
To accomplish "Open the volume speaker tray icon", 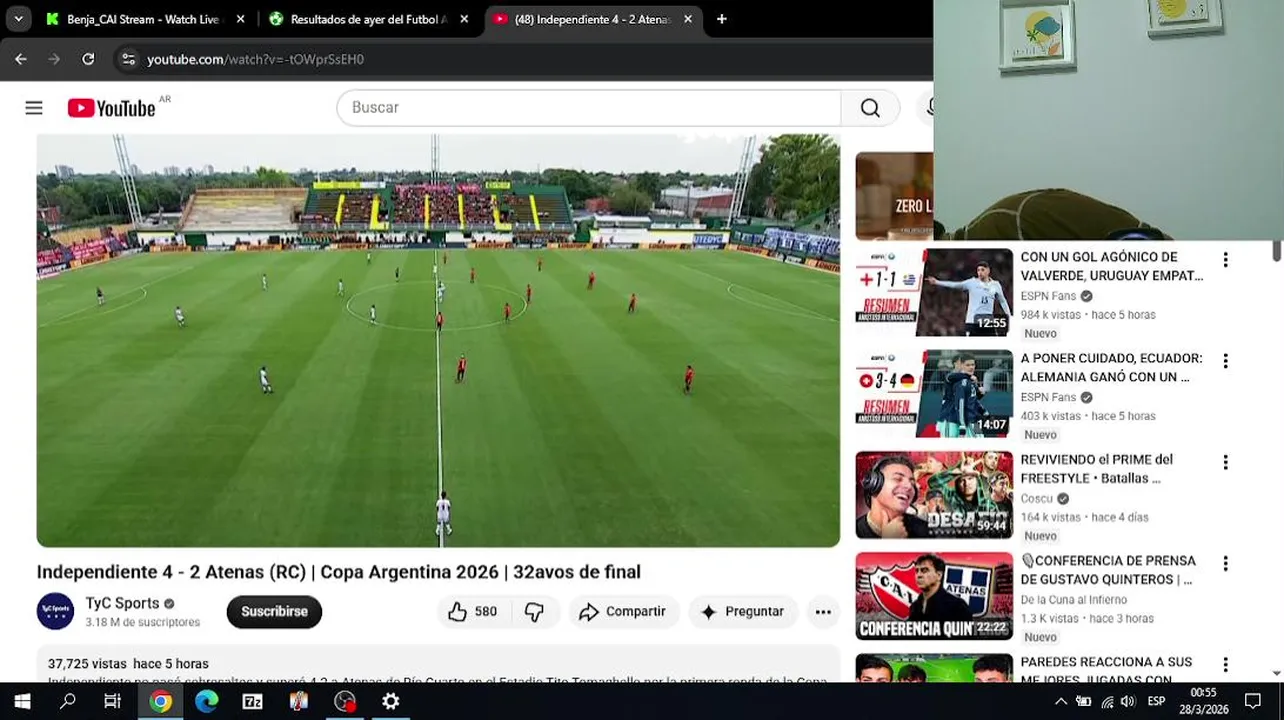I will [1129, 701].
